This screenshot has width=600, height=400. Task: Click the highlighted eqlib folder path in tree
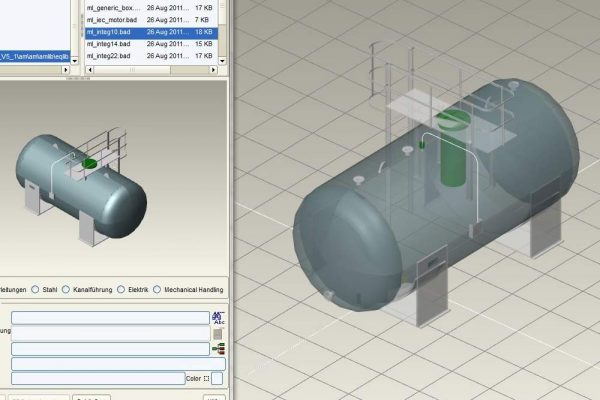(x=35, y=56)
